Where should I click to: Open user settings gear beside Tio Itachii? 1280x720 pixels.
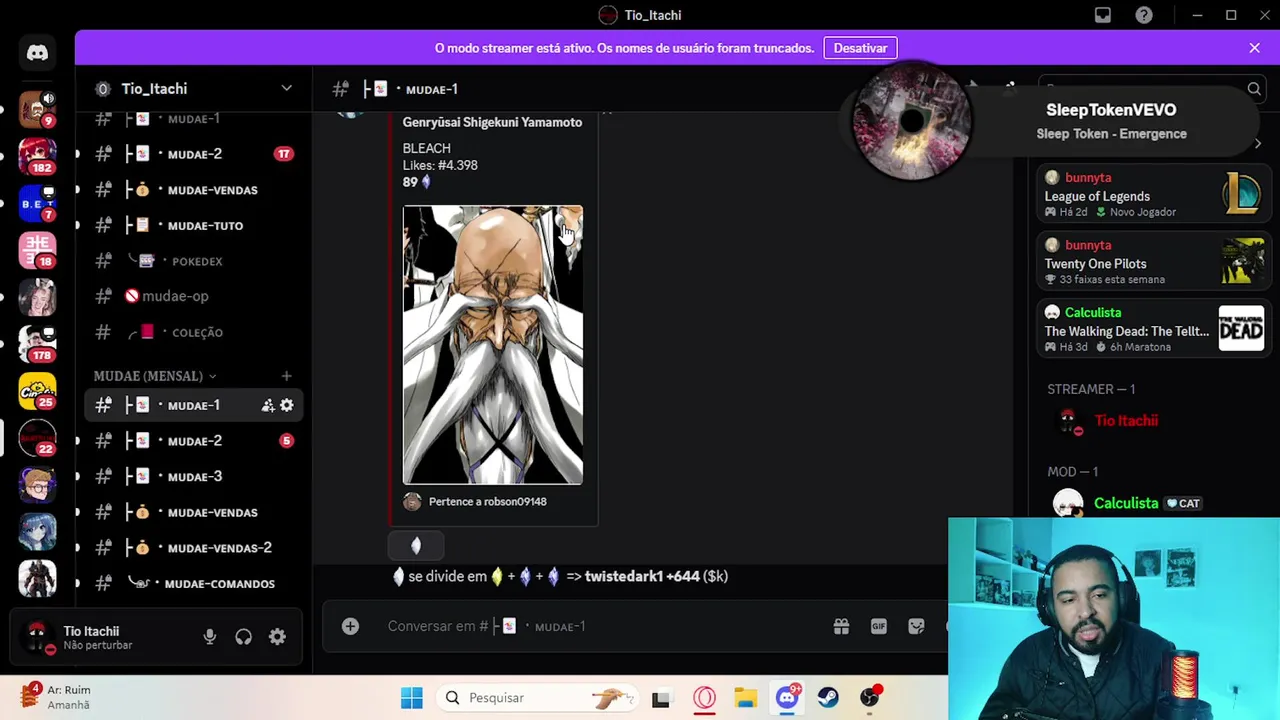point(277,637)
